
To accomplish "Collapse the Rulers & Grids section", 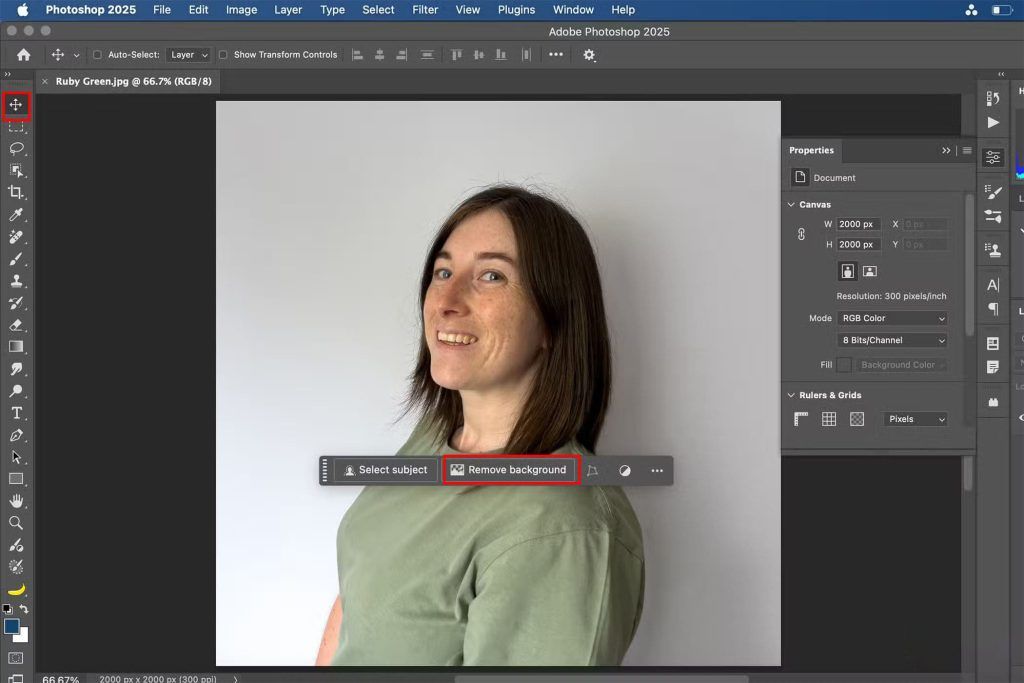I will (x=792, y=395).
